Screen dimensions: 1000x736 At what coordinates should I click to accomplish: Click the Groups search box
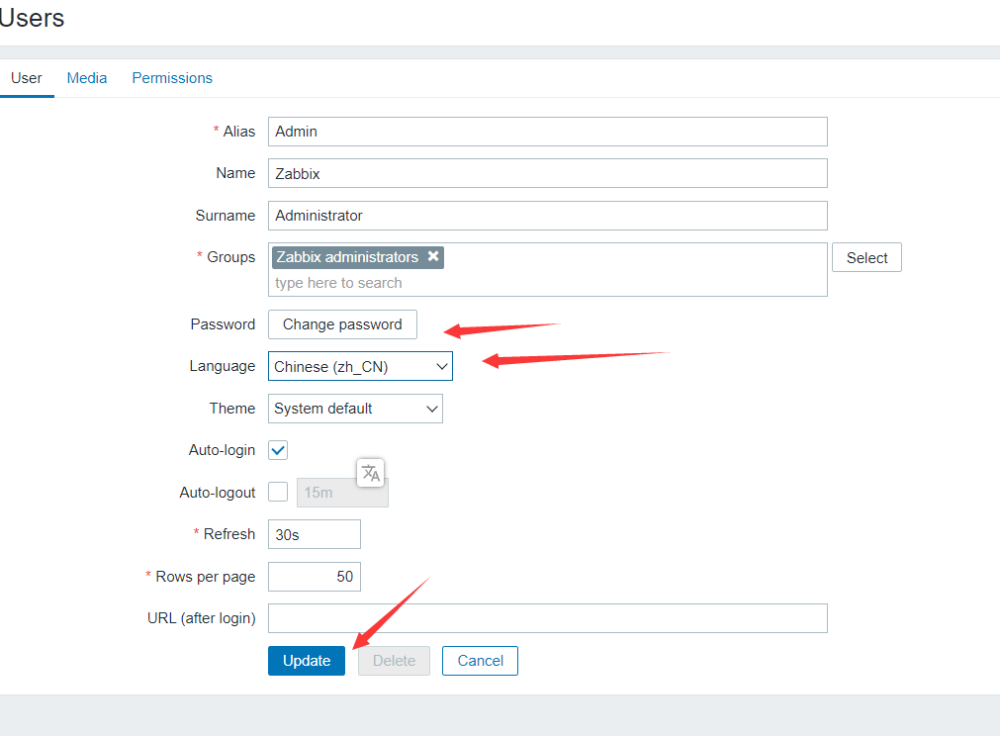pos(547,283)
